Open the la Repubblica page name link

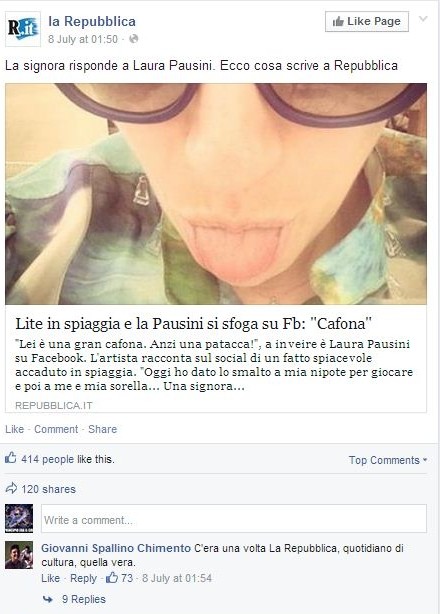[x=92, y=21]
